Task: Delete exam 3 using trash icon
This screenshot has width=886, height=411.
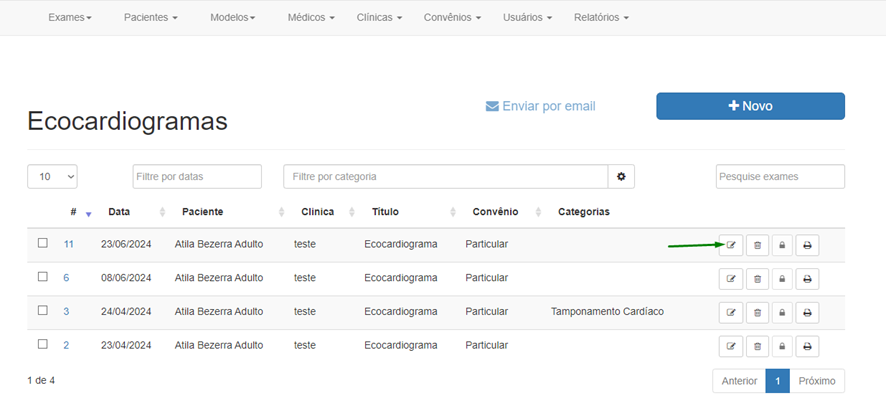Action: (757, 313)
